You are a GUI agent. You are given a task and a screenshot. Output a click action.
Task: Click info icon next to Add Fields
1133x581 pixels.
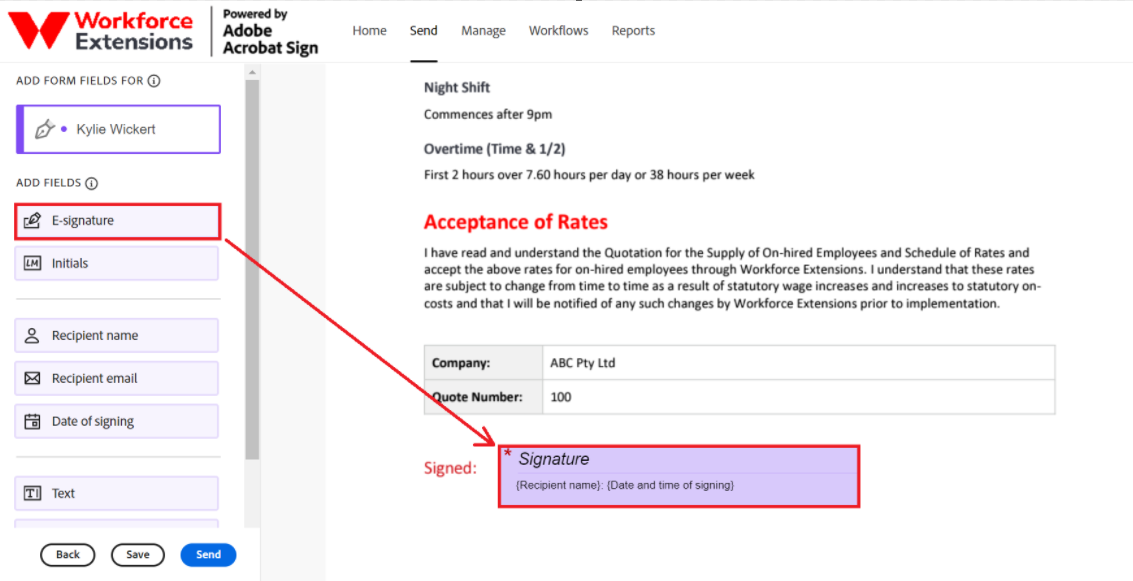[x=91, y=184]
